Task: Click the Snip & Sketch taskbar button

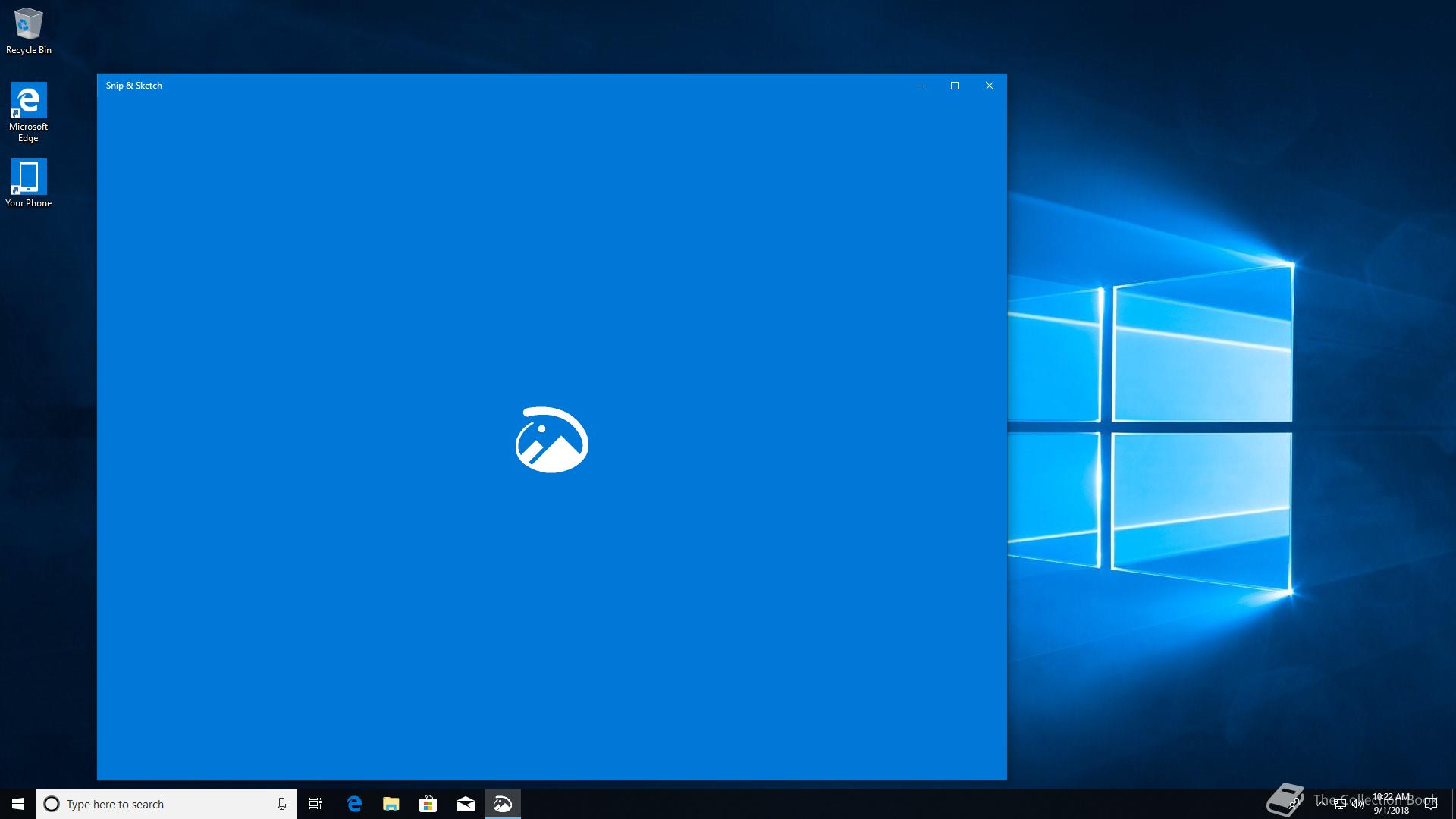Action: pos(503,804)
